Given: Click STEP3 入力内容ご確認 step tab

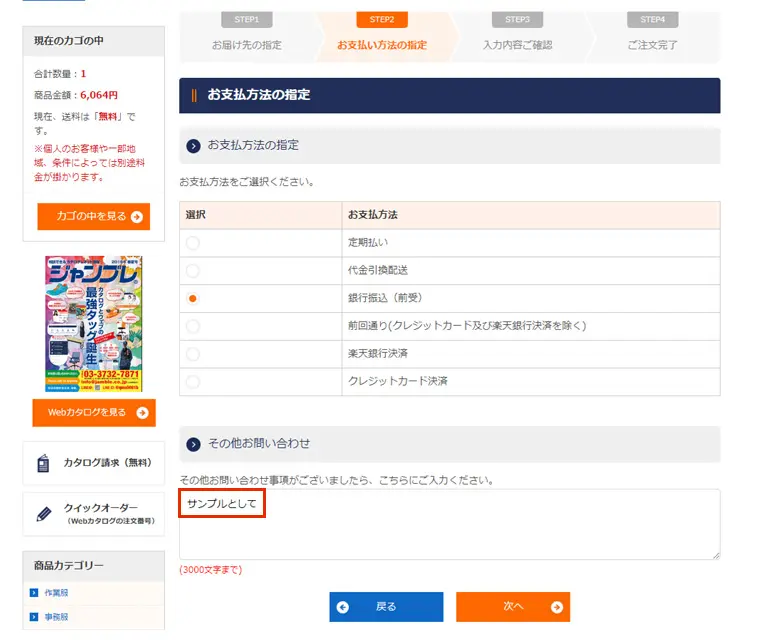Looking at the screenshot, I should click(517, 36).
